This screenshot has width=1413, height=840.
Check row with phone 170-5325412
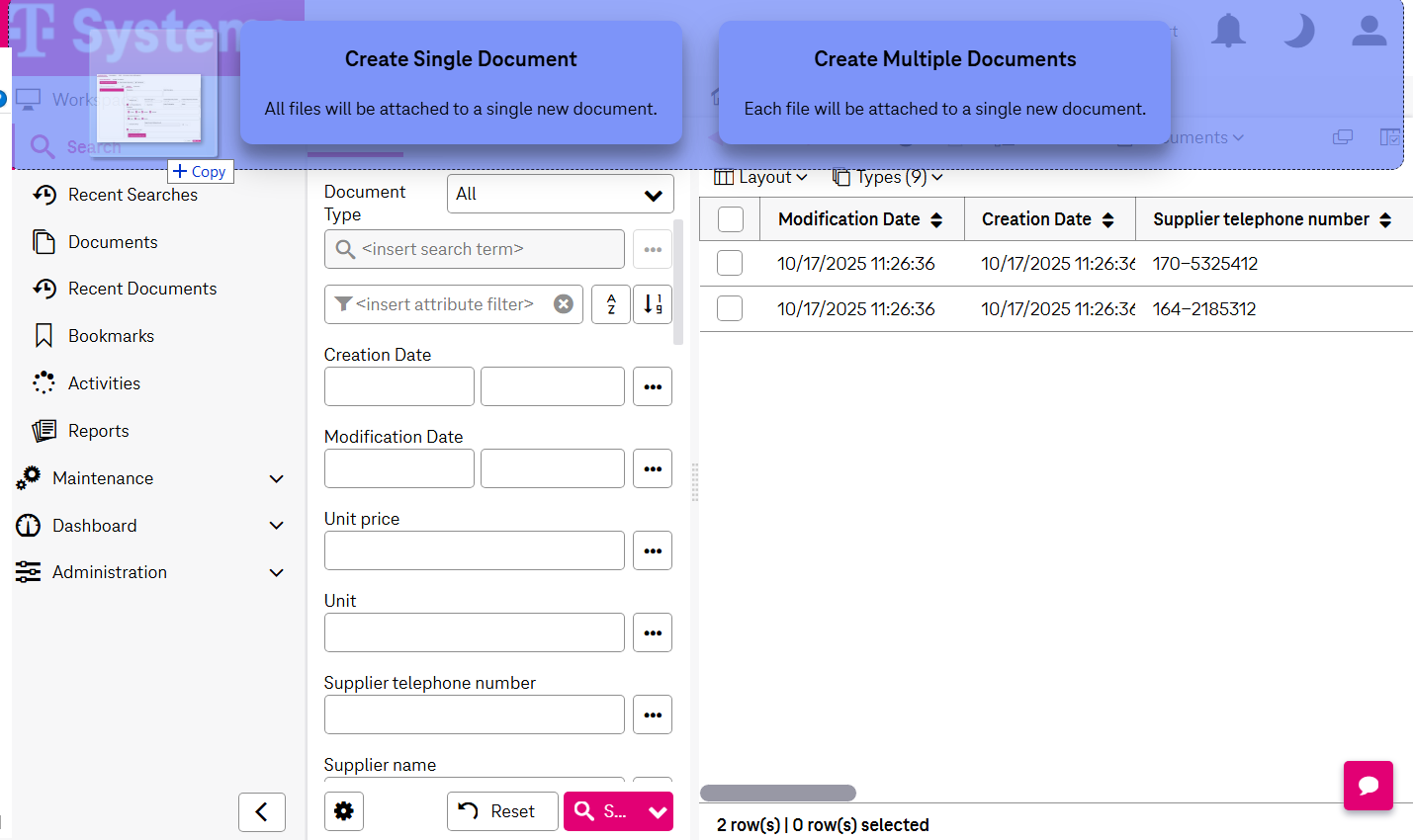[x=730, y=263]
